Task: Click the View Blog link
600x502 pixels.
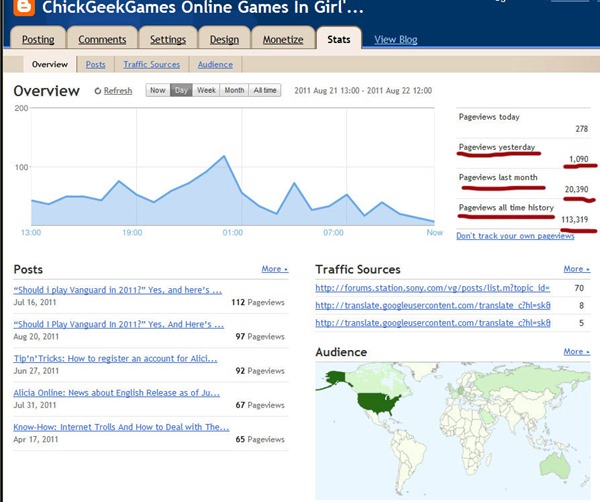Action: pos(395,40)
